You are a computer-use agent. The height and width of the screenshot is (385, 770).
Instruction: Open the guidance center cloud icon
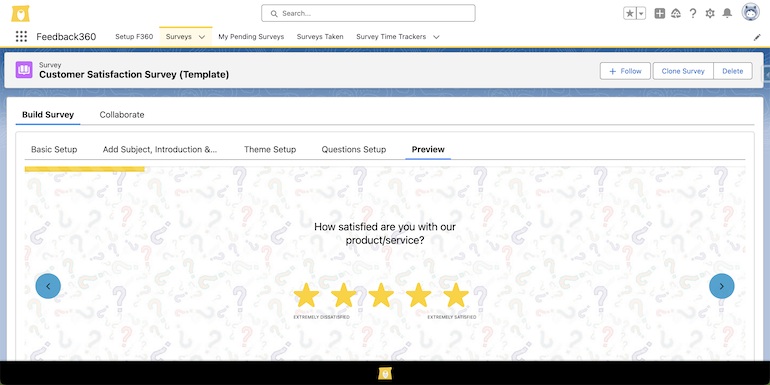(676, 13)
